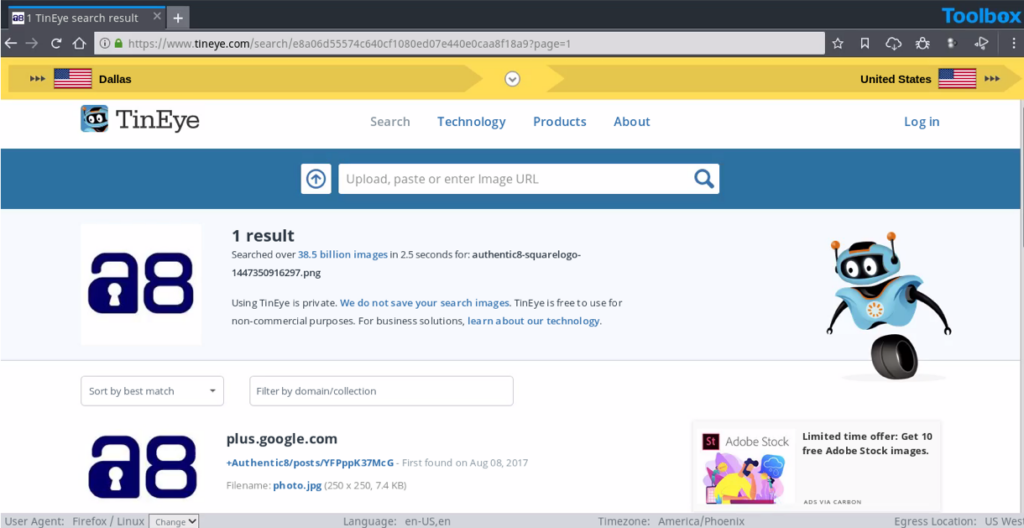
Task: Click the plus.google.com result heading
Action: [282, 438]
